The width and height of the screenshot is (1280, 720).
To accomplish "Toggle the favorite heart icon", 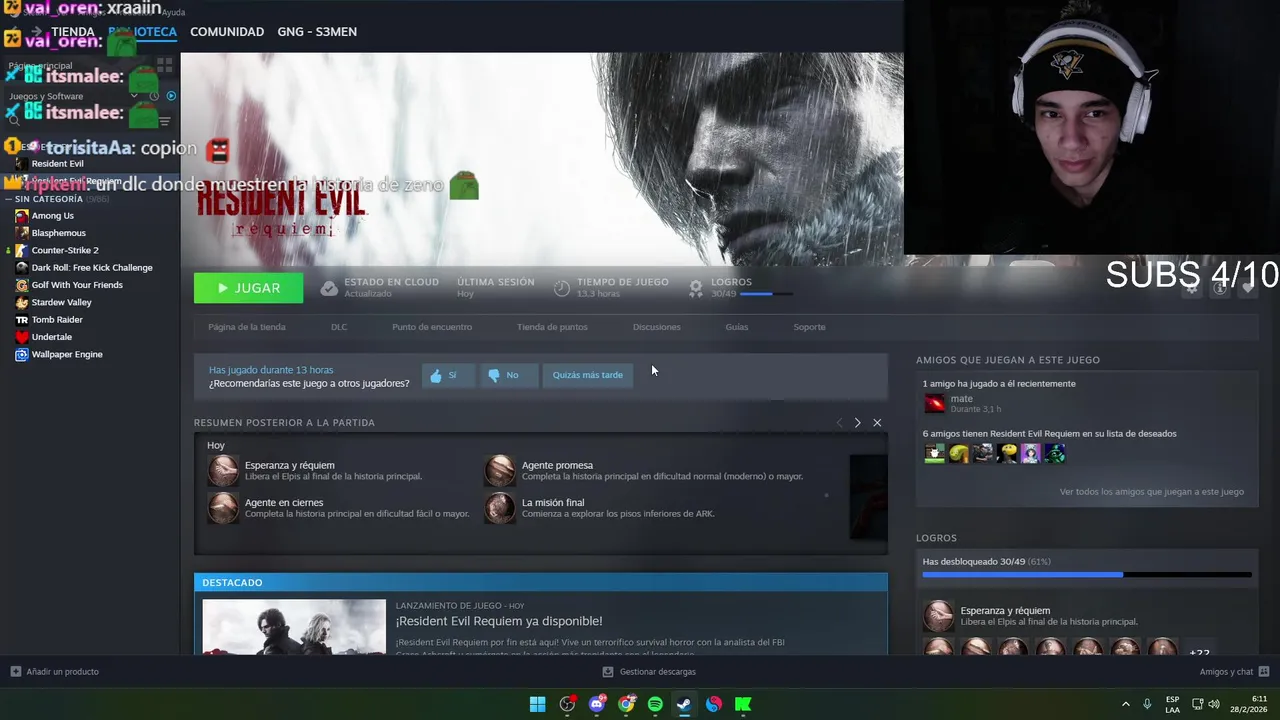I will click(1247, 288).
